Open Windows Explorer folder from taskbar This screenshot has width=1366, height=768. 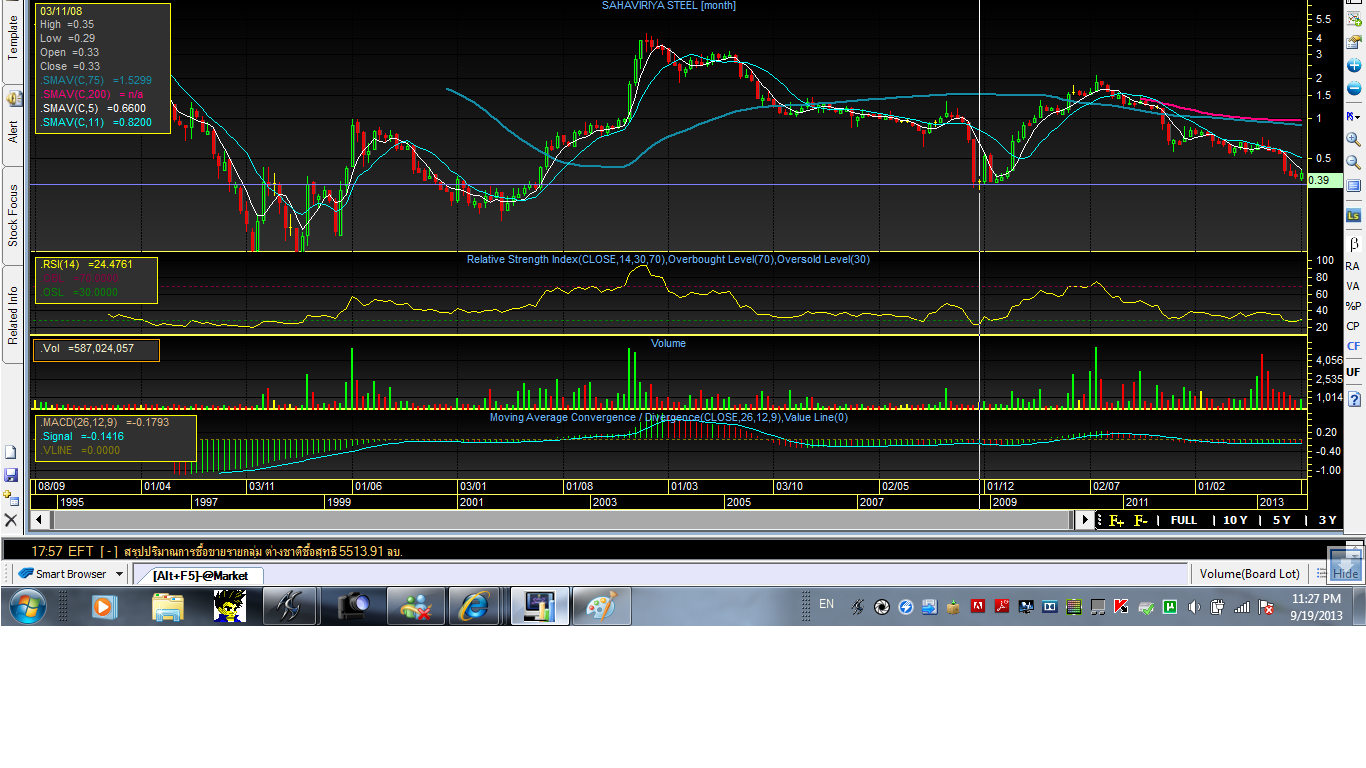168,606
